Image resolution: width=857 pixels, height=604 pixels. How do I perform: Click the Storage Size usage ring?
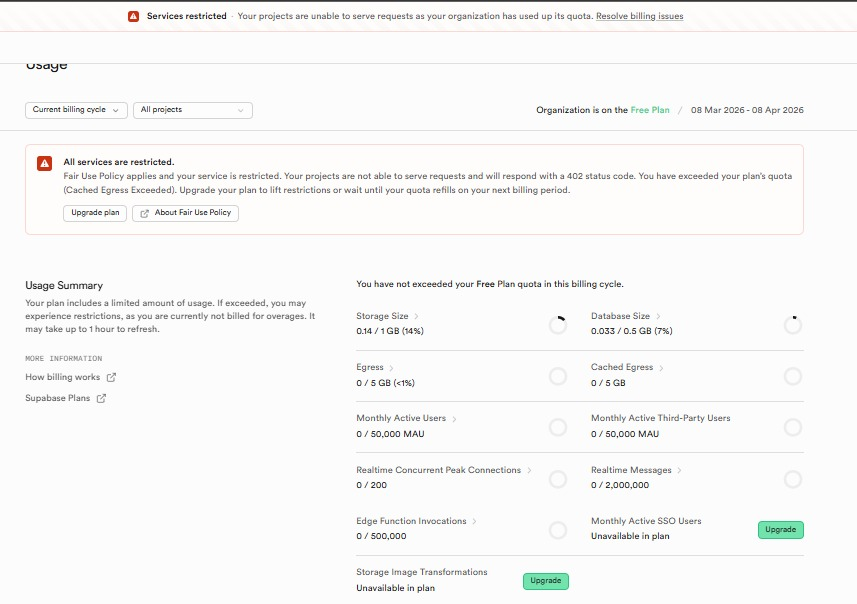coord(557,324)
